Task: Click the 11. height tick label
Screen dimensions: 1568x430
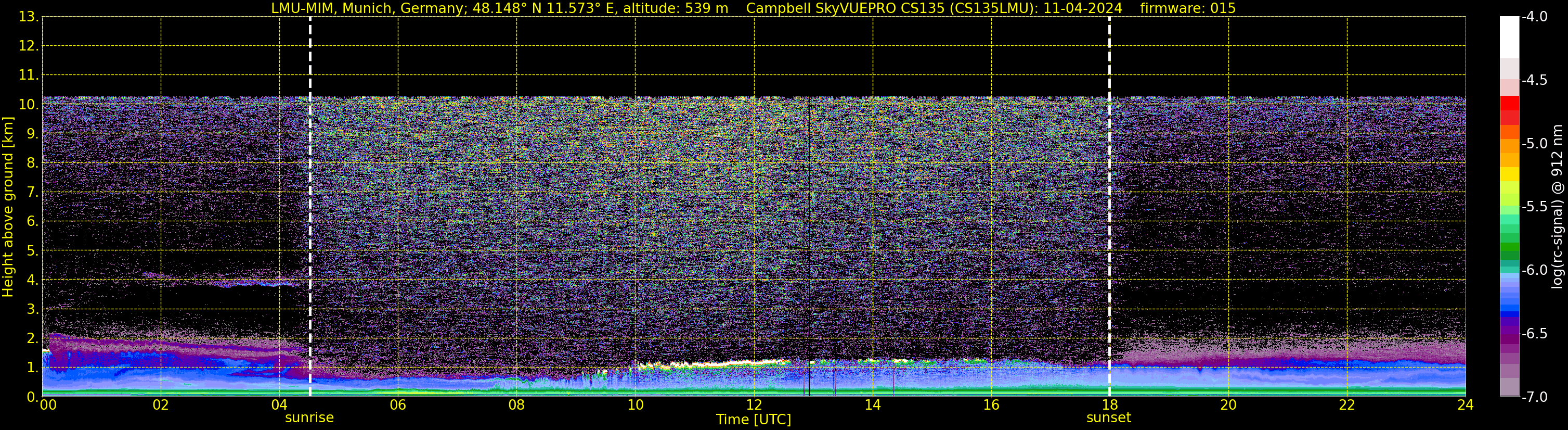Action: [x=29, y=75]
